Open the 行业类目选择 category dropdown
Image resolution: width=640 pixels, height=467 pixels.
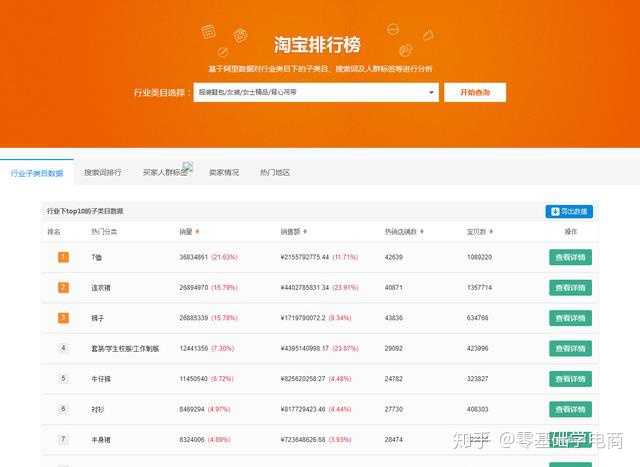[x=316, y=92]
